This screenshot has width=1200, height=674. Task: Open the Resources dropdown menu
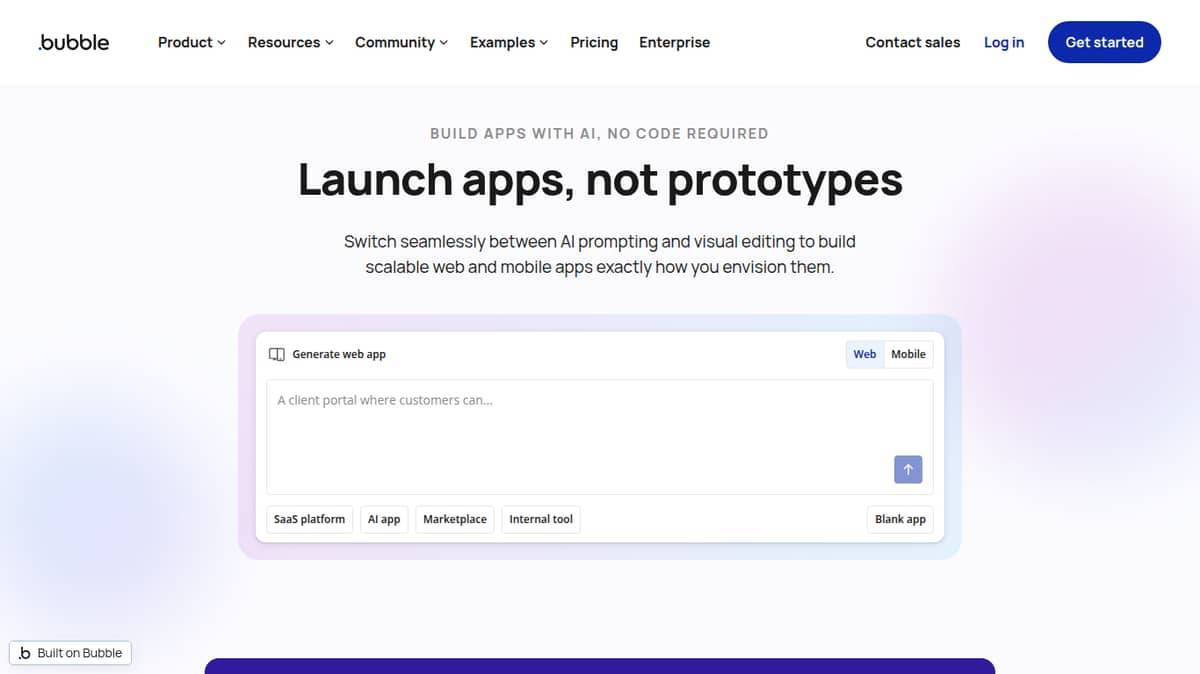tap(291, 42)
